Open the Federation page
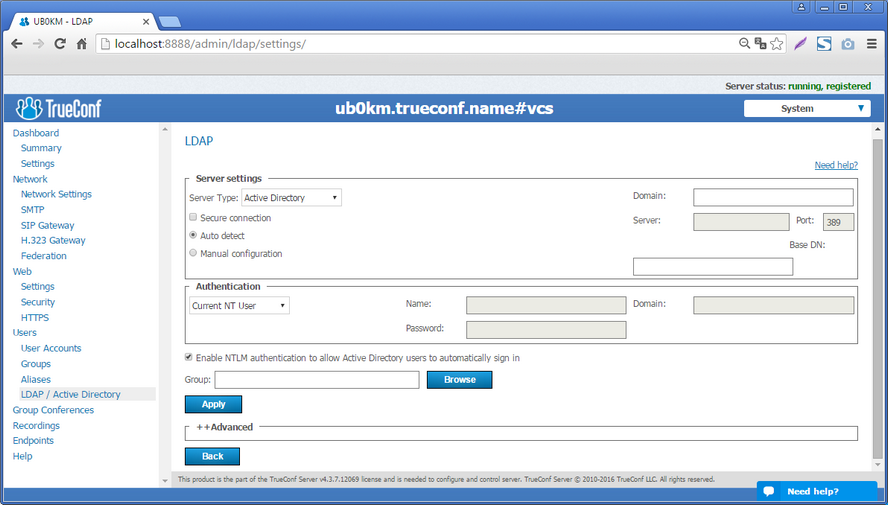888x505 pixels. pyautogui.click(x=44, y=256)
